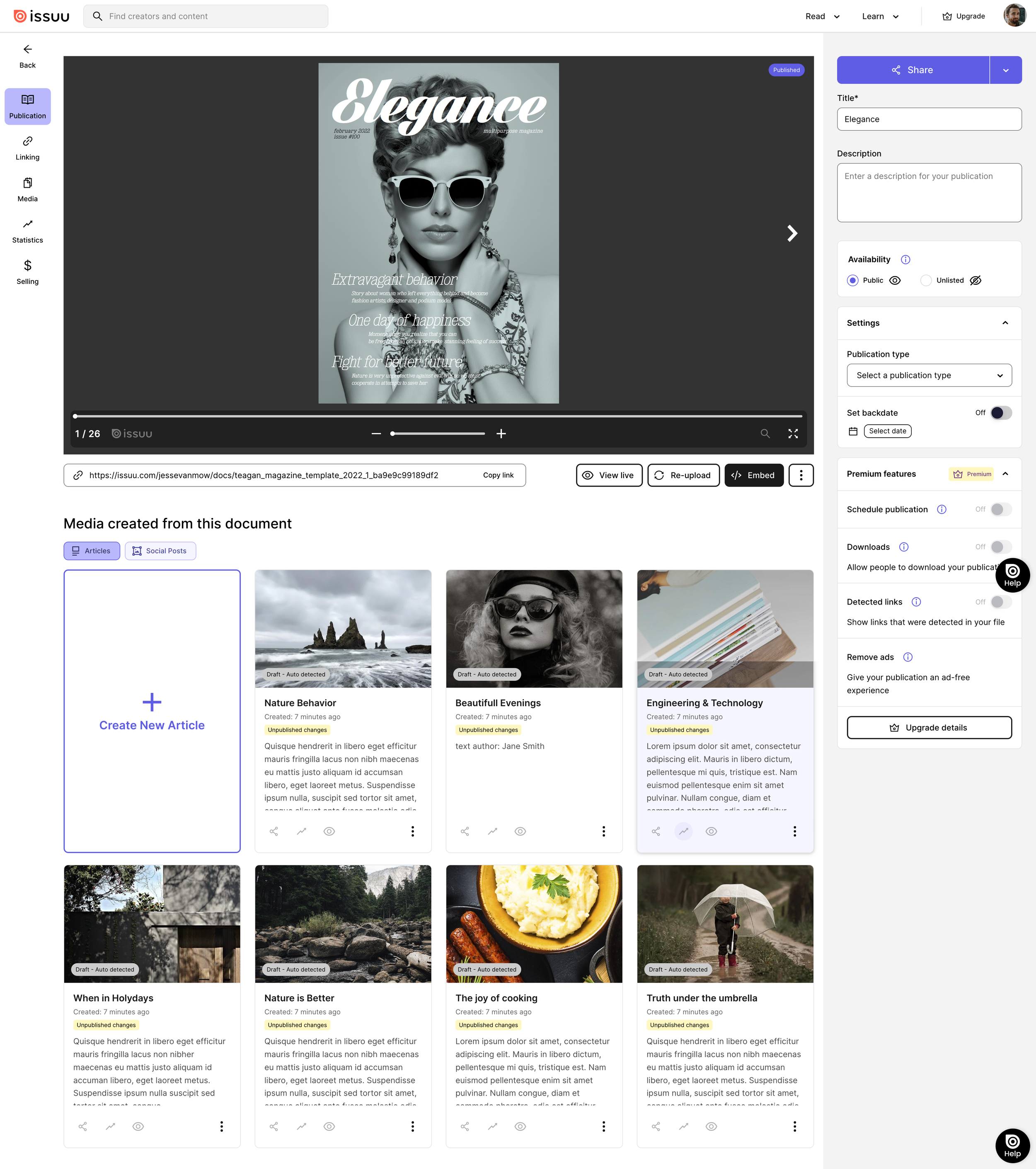Click the Embed button

pyautogui.click(x=753, y=475)
